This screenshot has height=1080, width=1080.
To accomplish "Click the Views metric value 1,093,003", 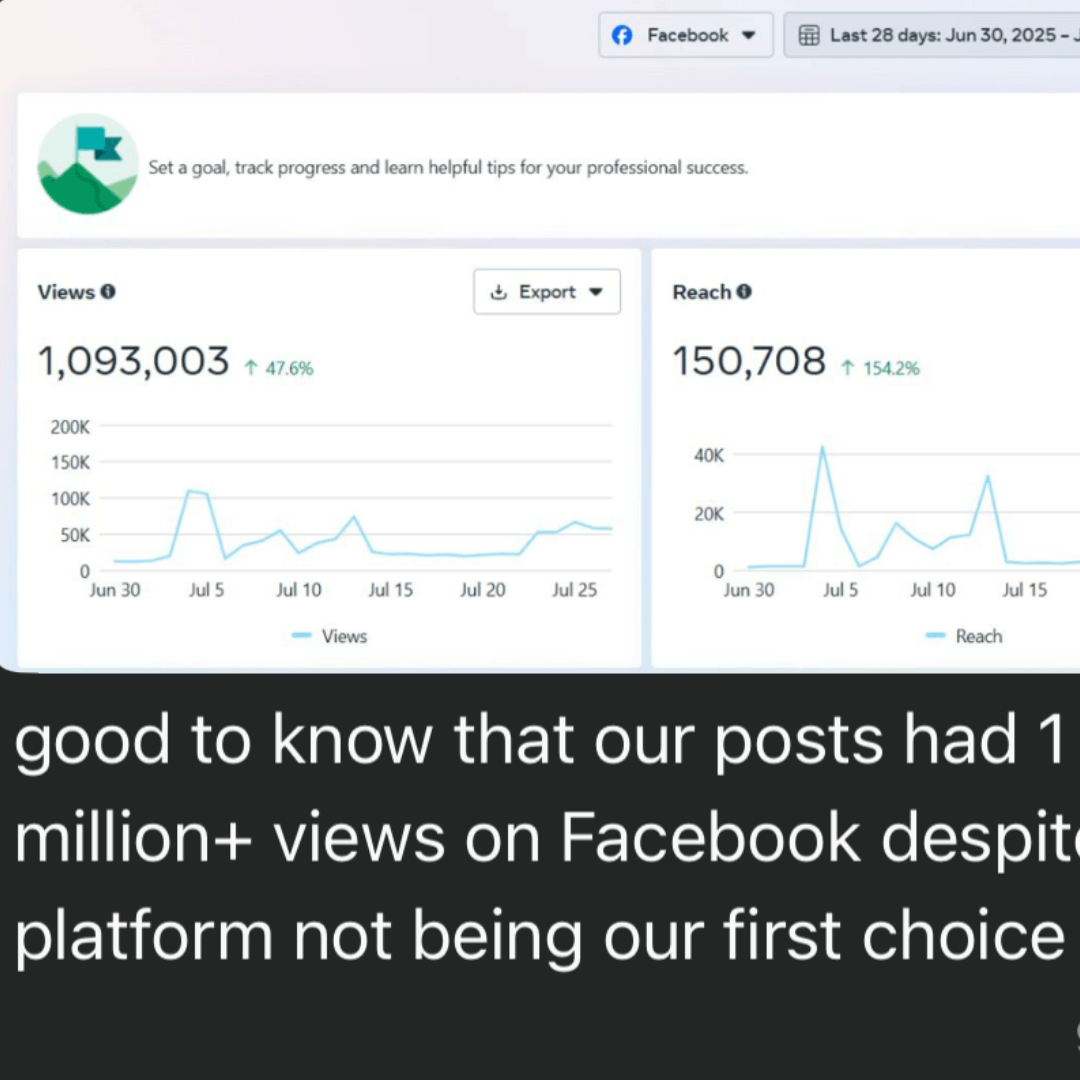I will (x=133, y=361).
